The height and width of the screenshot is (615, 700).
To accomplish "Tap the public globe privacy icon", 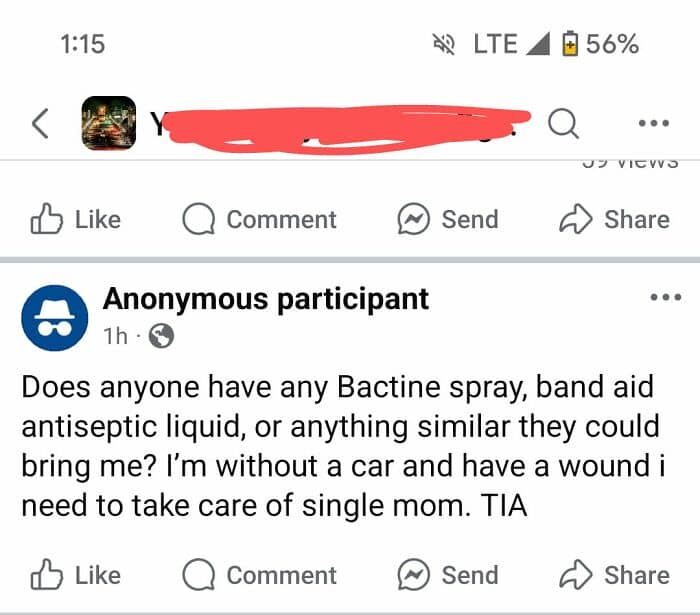I will [x=161, y=337].
